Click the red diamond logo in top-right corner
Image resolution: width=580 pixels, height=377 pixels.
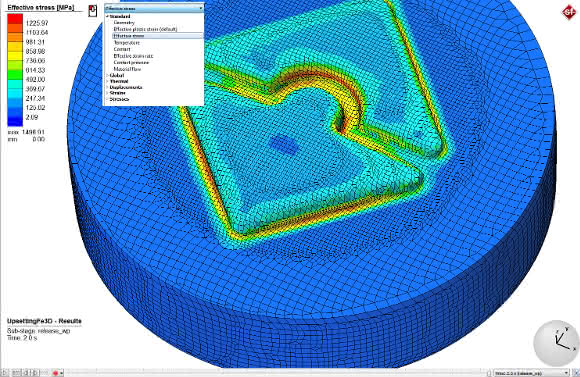click(x=569, y=12)
